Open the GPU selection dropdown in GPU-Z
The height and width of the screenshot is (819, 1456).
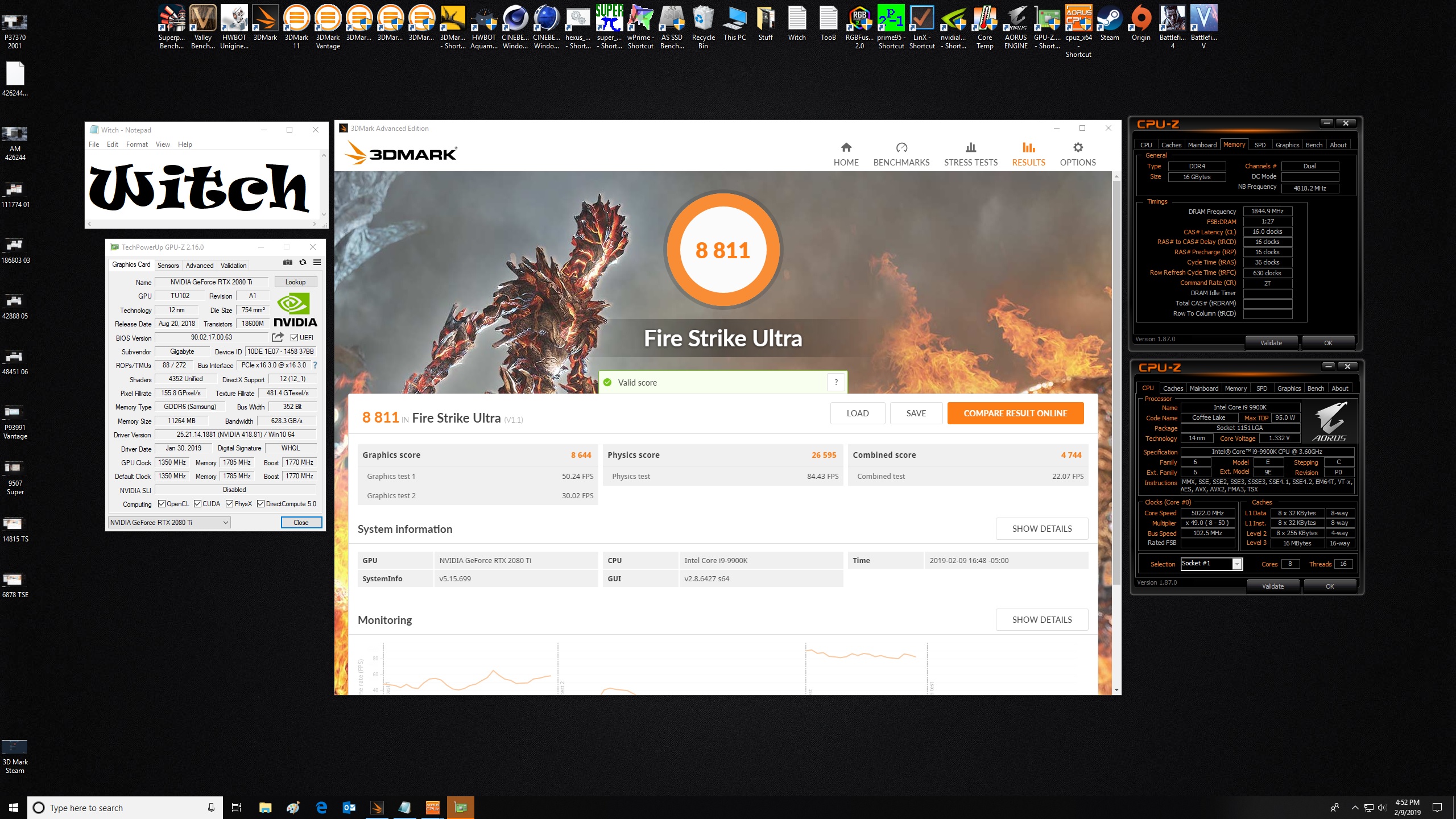[169, 522]
